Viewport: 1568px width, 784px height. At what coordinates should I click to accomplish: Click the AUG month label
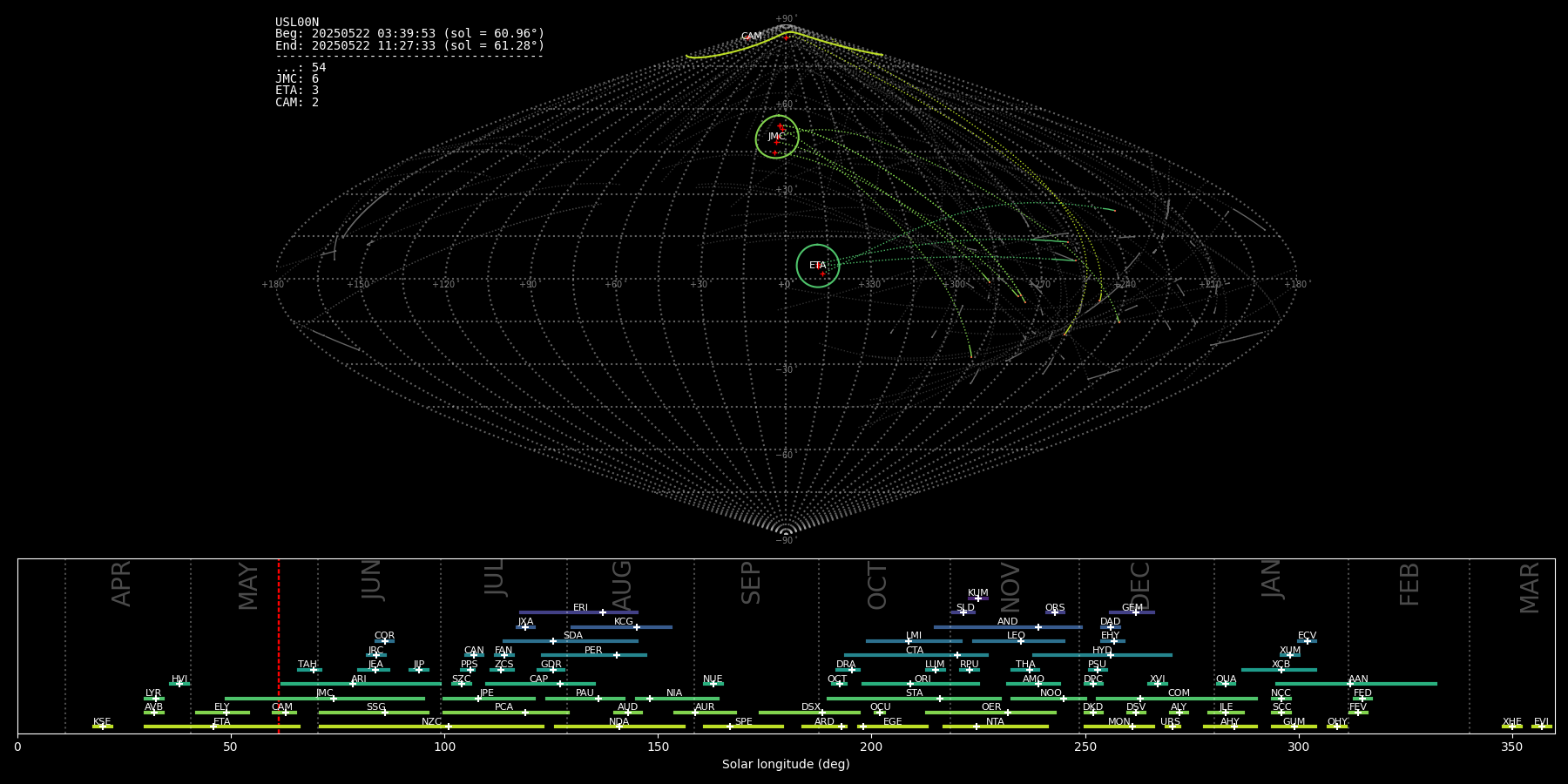click(x=622, y=585)
